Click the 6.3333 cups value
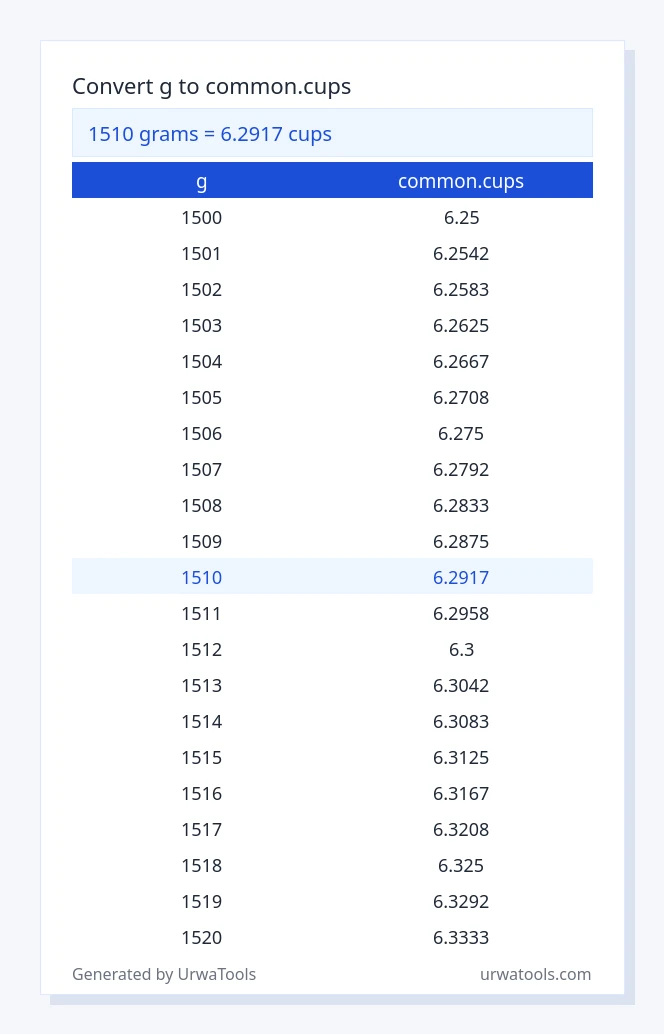664x1034 pixels. point(461,938)
